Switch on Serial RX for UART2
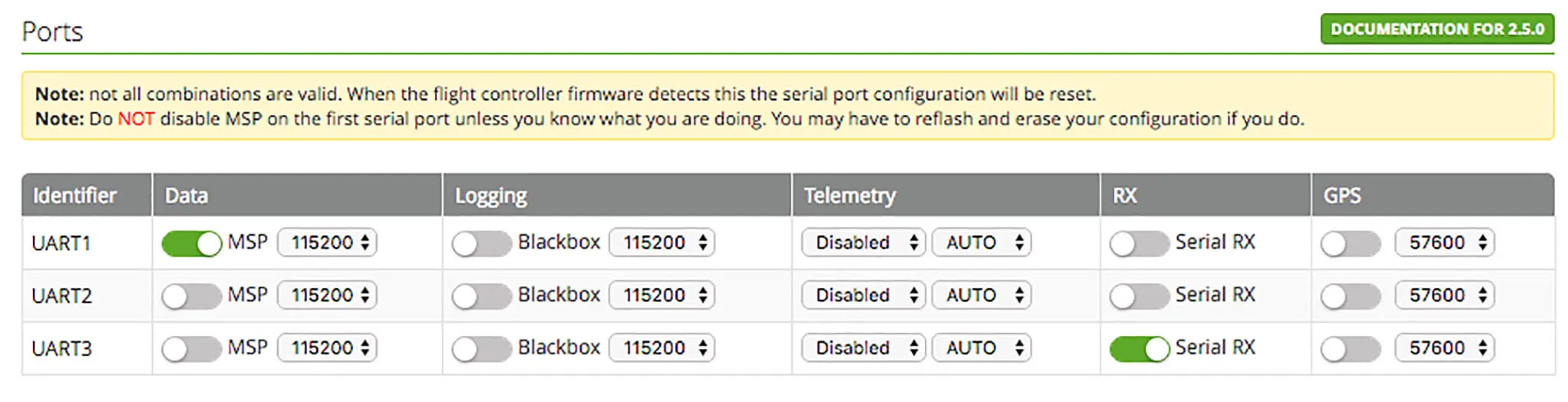1568x402 pixels. [1138, 296]
